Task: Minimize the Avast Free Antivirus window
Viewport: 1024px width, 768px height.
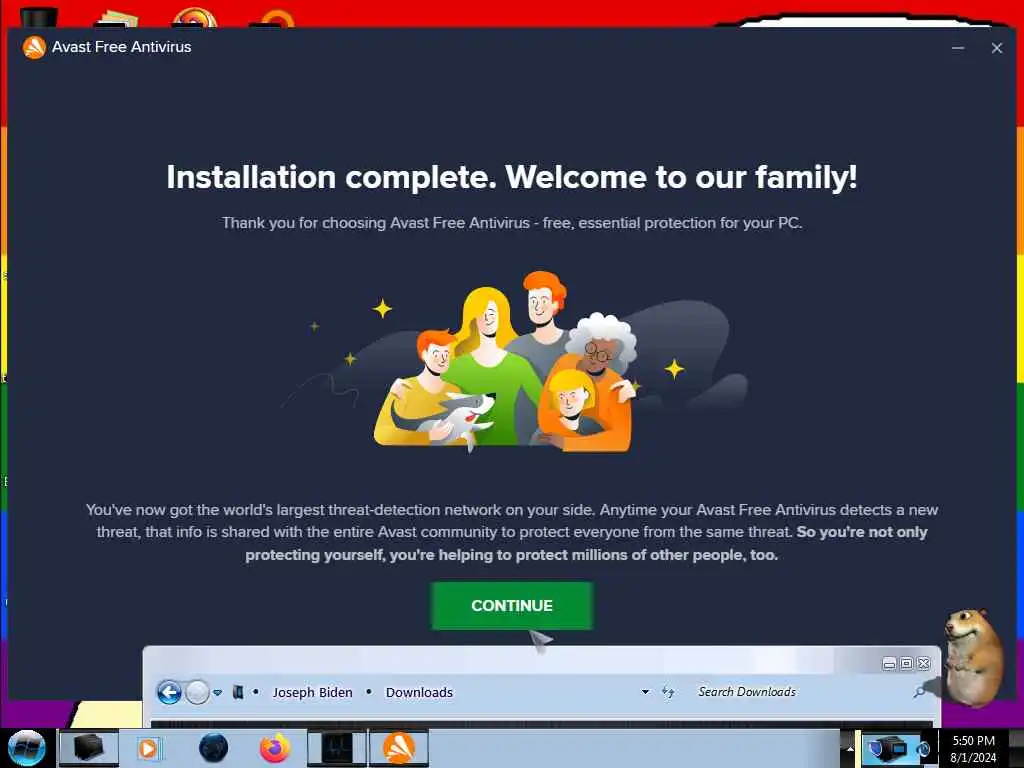Action: click(957, 48)
